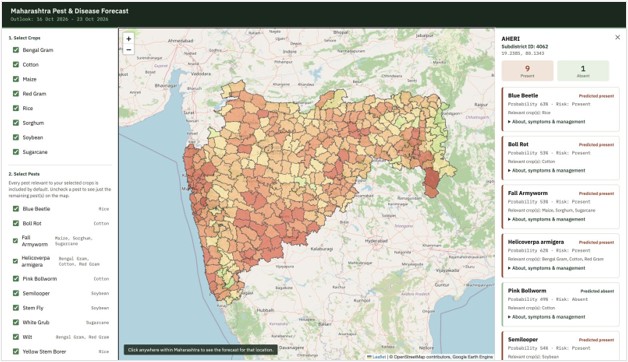628x362 pixels.
Task: Click the 'Subdistrict ID: 4062' text
Action: coord(525,46)
